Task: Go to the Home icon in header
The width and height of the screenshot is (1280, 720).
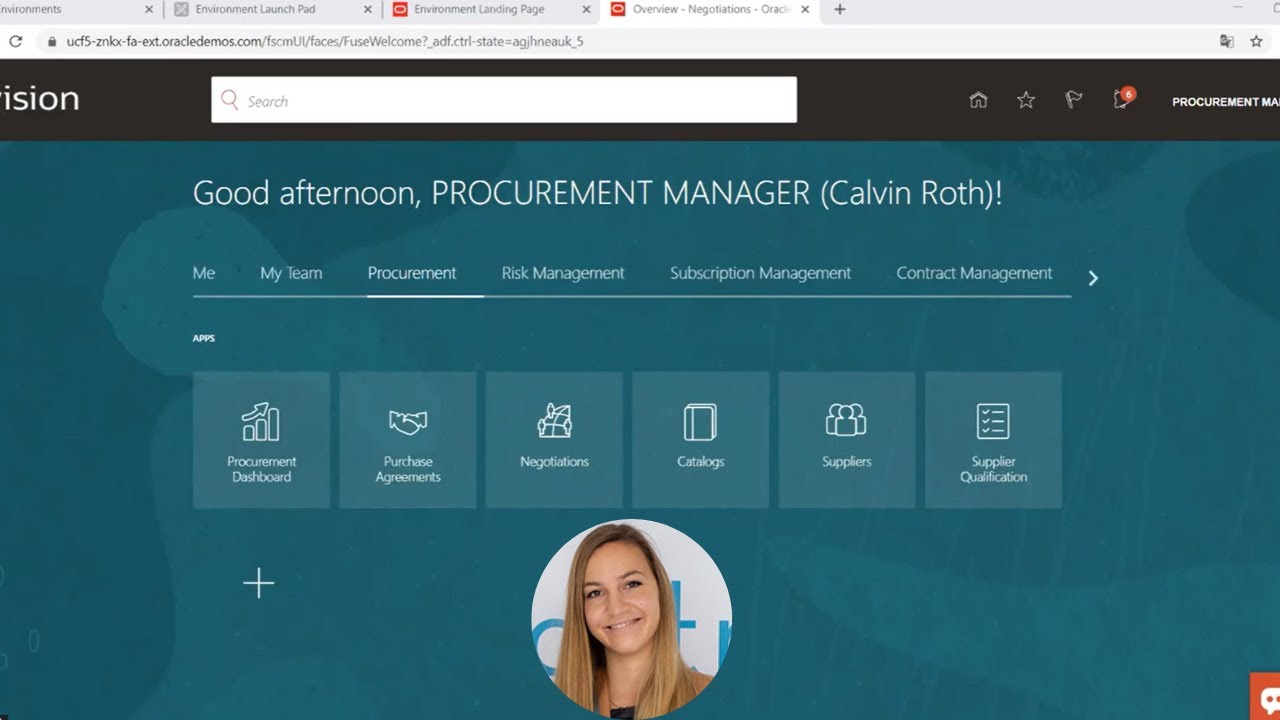Action: (x=979, y=100)
